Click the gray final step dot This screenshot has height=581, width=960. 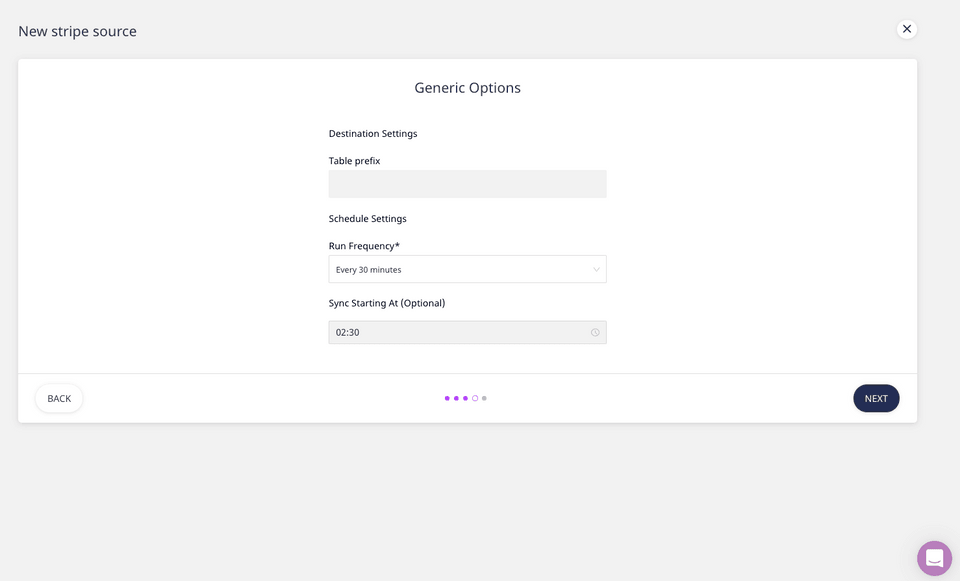pyautogui.click(x=485, y=397)
